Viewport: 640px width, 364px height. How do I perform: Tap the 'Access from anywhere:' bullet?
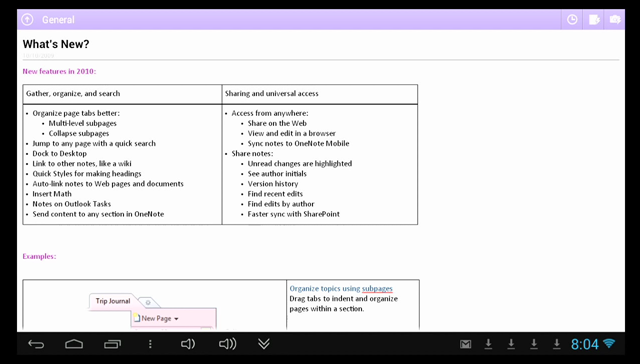[x=270, y=113]
